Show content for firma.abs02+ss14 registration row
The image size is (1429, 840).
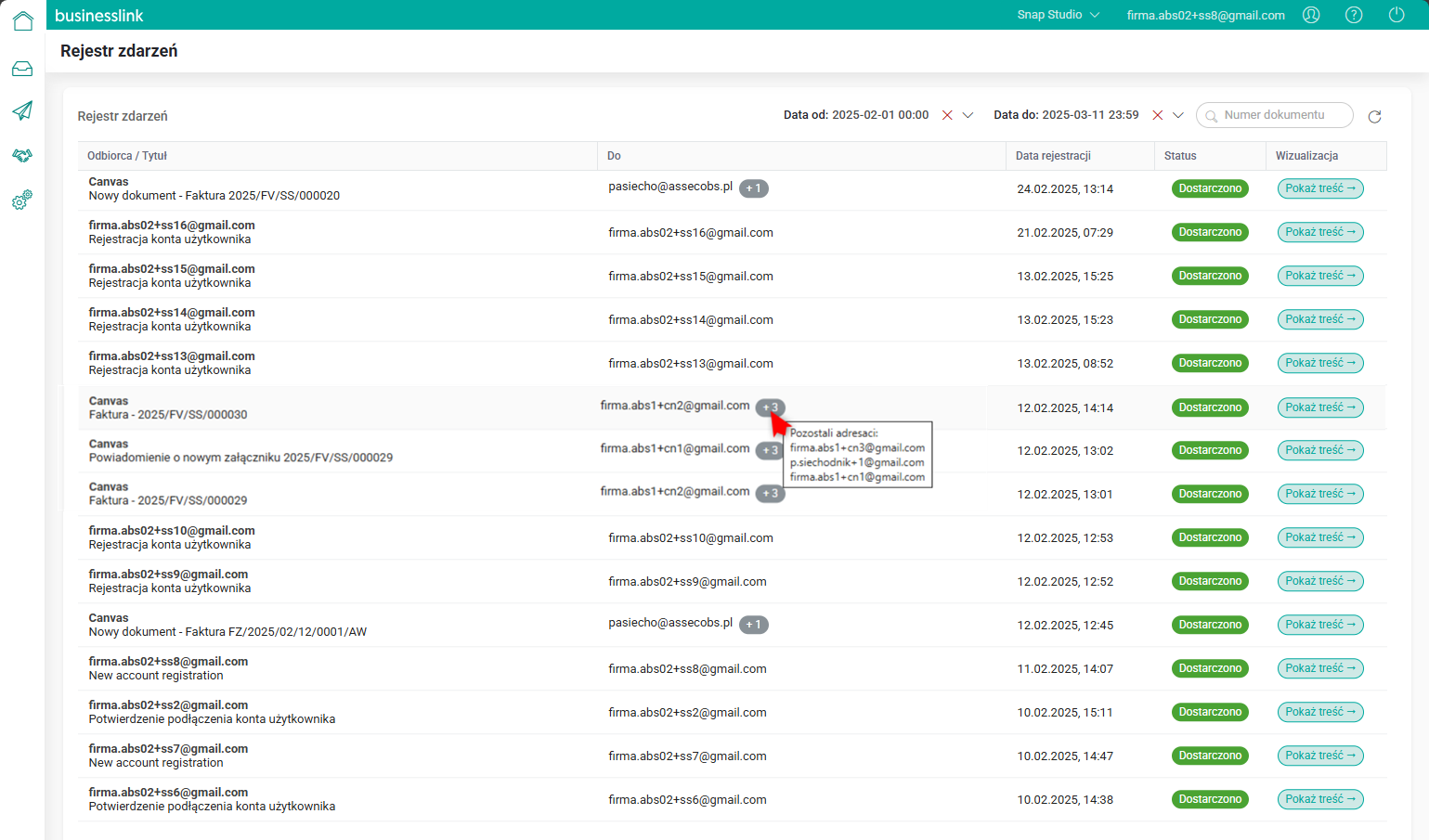click(x=1320, y=319)
